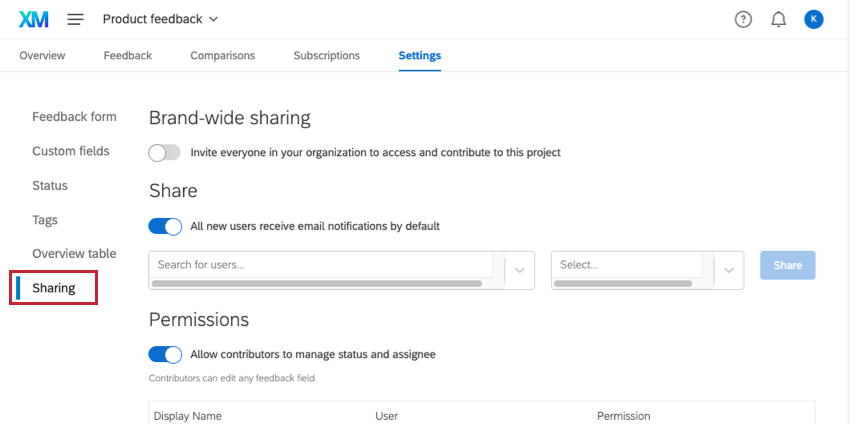
Task: Open the notifications bell
Action: tap(778, 19)
